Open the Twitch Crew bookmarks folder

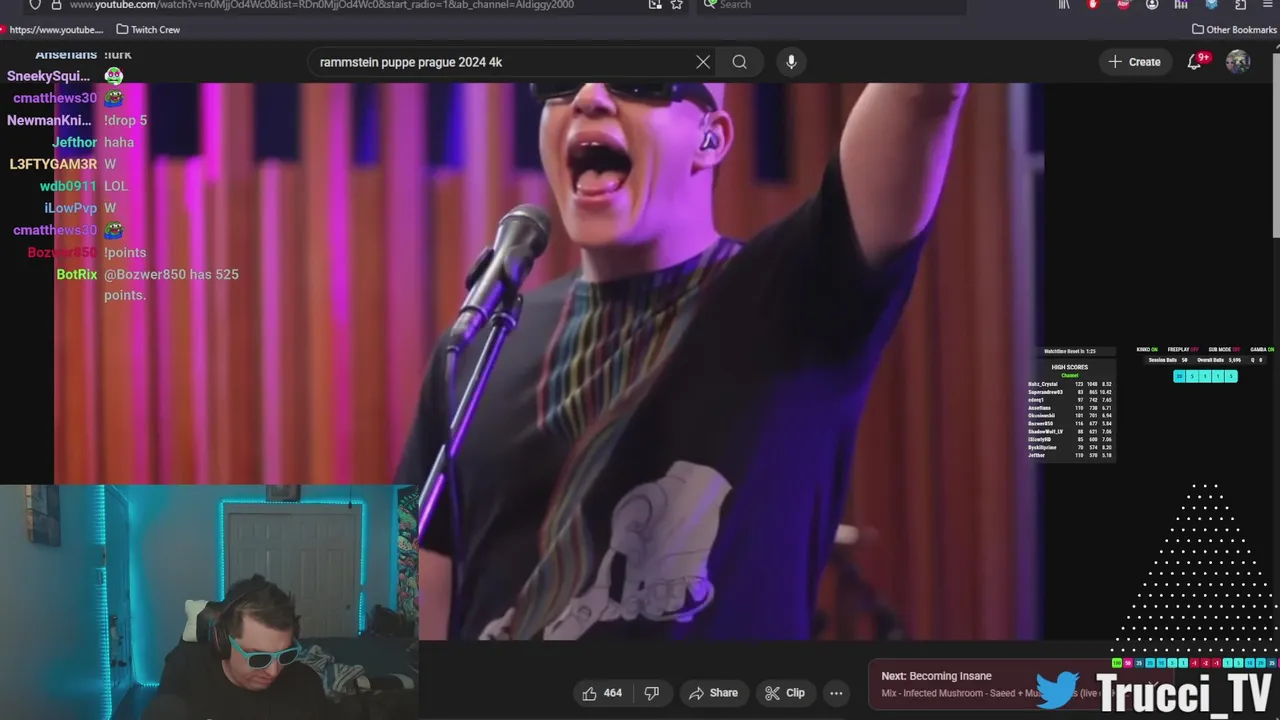(x=148, y=30)
